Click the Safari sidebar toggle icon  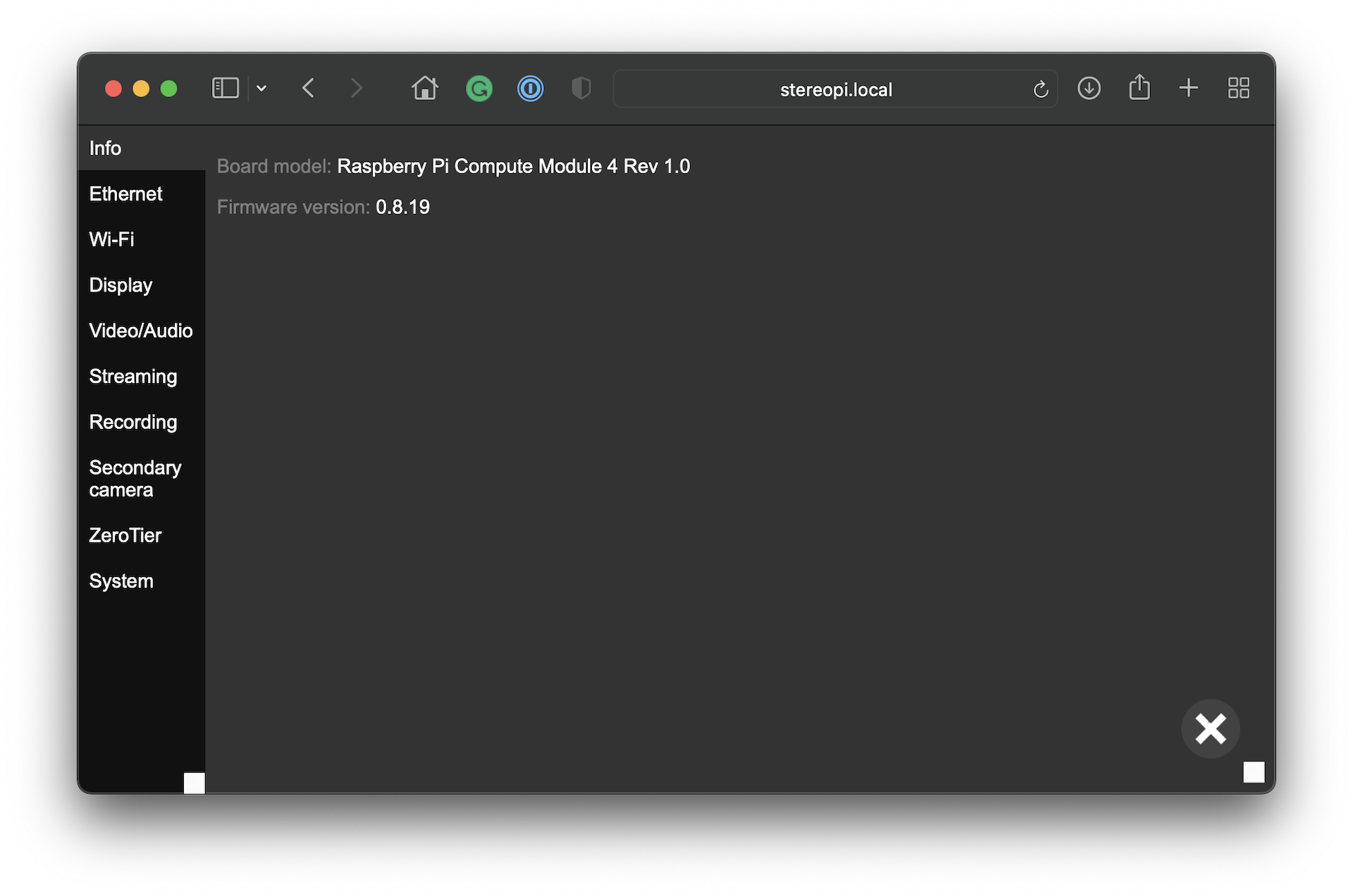(x=225, y=88)
